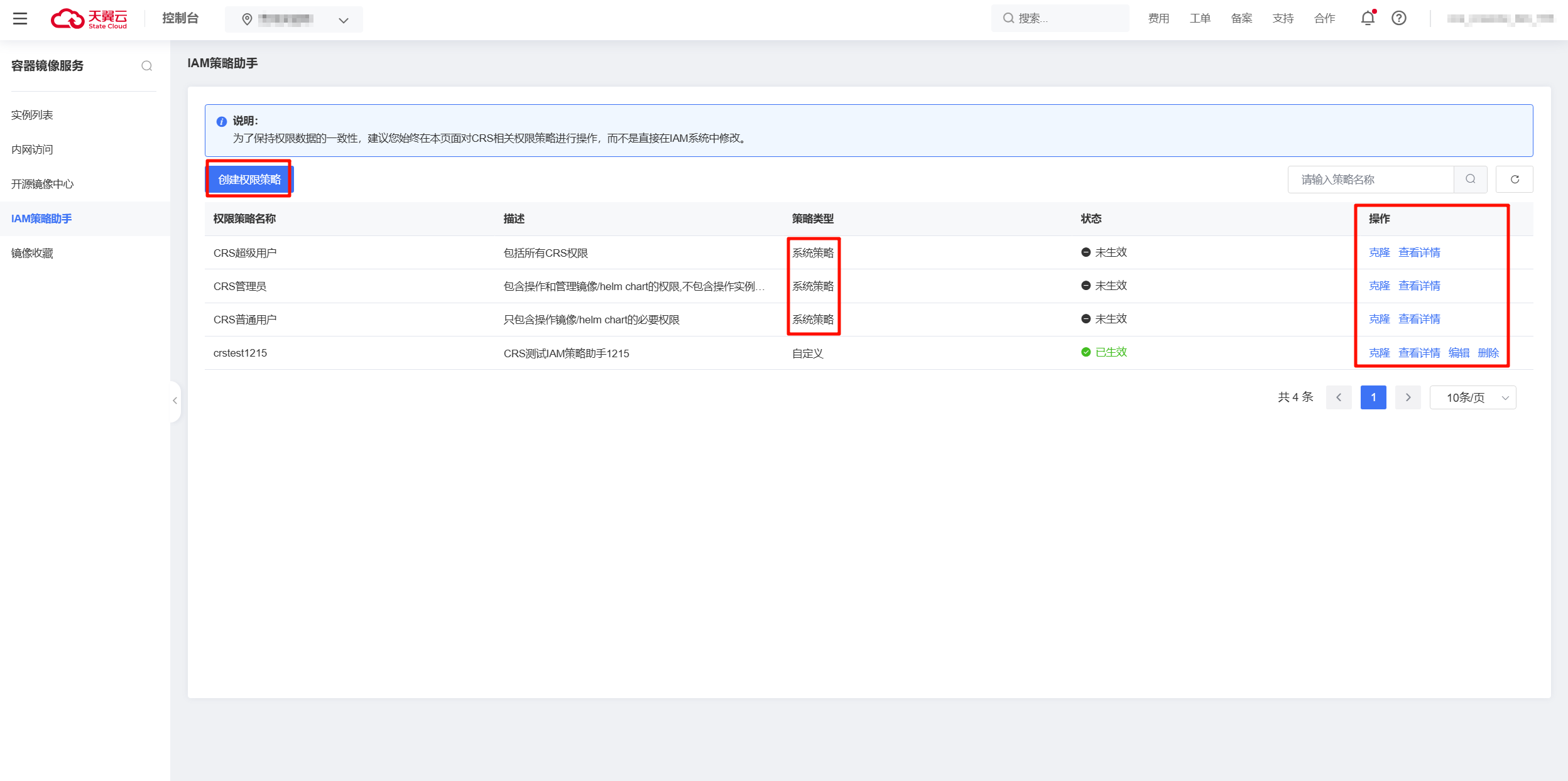Open the 10条/页 page size dropdown
This screenshot has height=781, width=1568.
click(x=1473, y=397)
